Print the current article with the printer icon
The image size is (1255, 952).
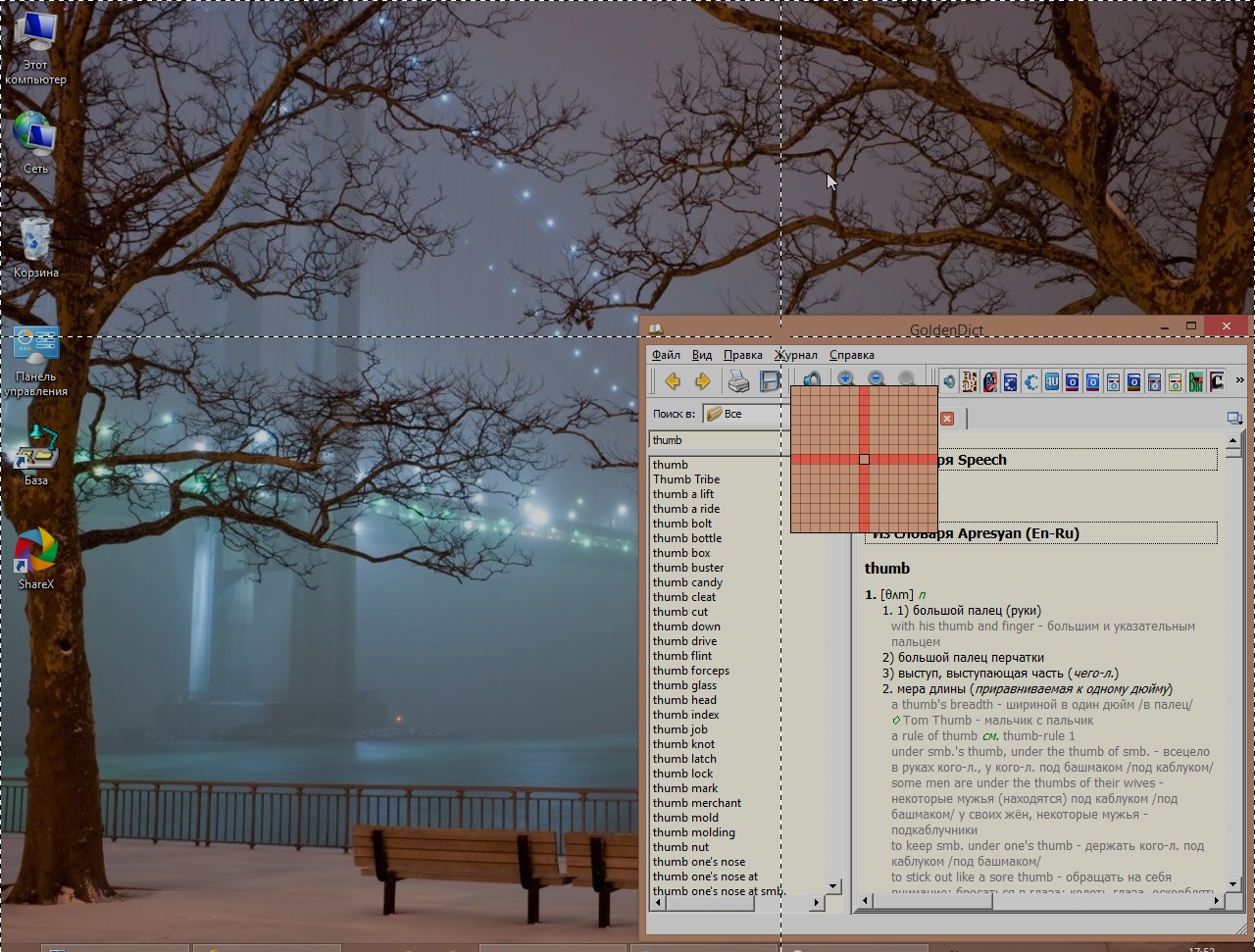pyautogui.click(x=739, y=381)
